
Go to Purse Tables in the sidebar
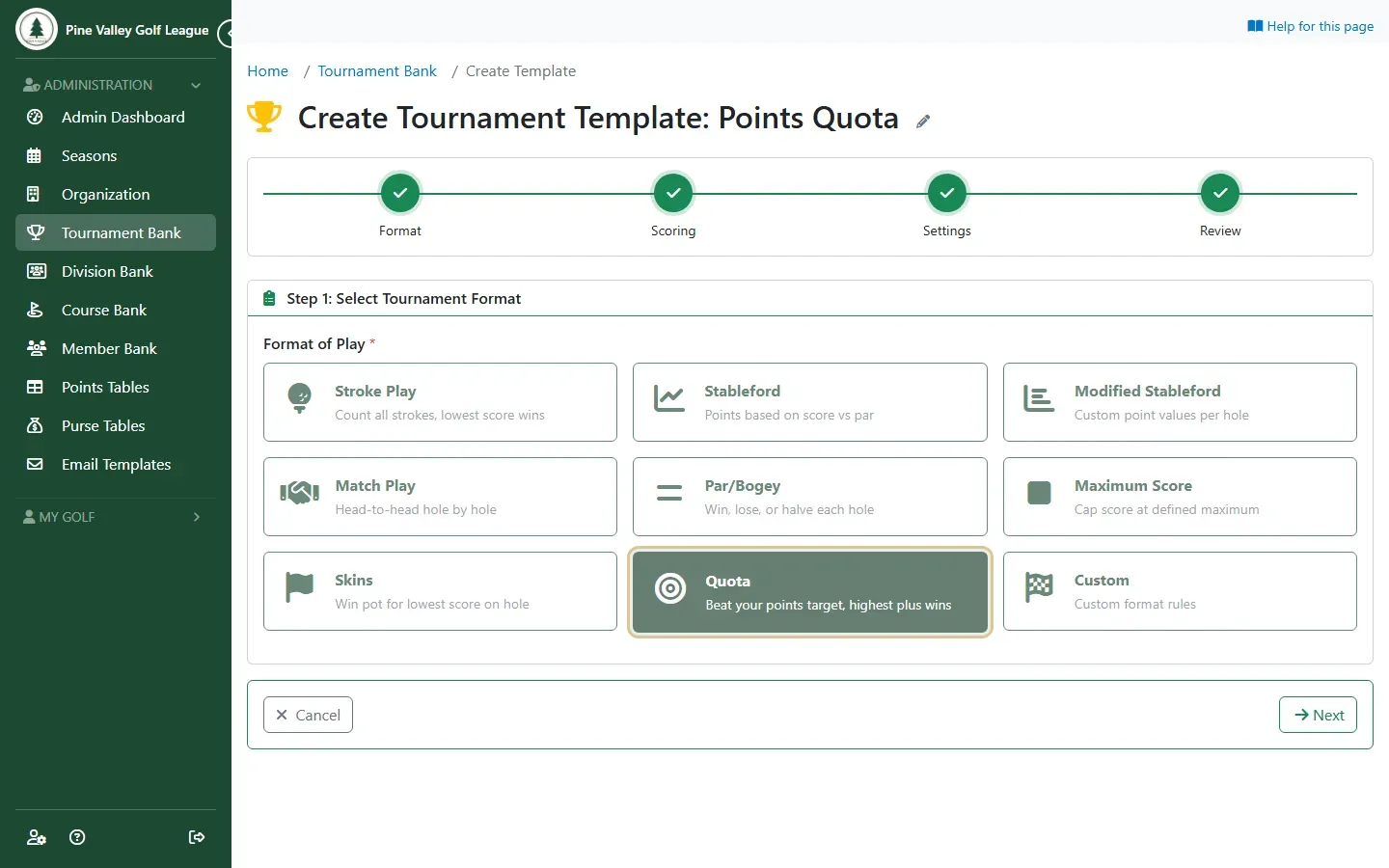click(x=116, y=425)
